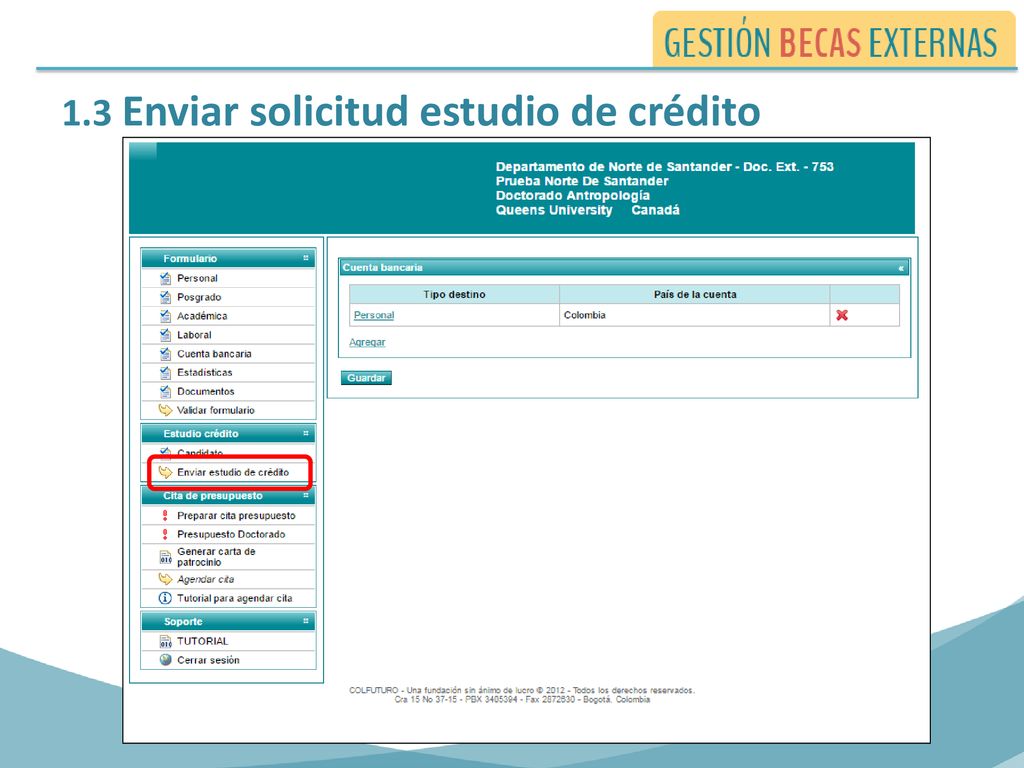Click the Agendar cita arrow icon
This screenshot has width=1024, height=768.
(165, 579)
